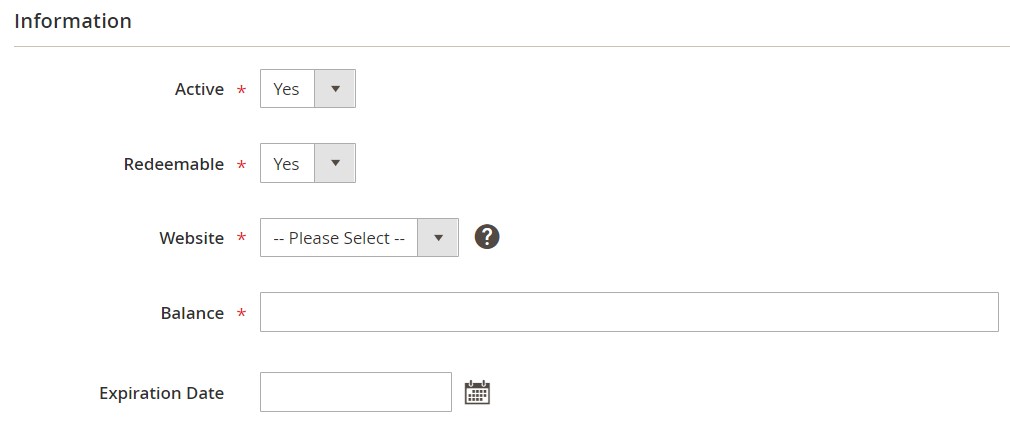Click the red asterisk beside Redeemable

pos(241,166)
